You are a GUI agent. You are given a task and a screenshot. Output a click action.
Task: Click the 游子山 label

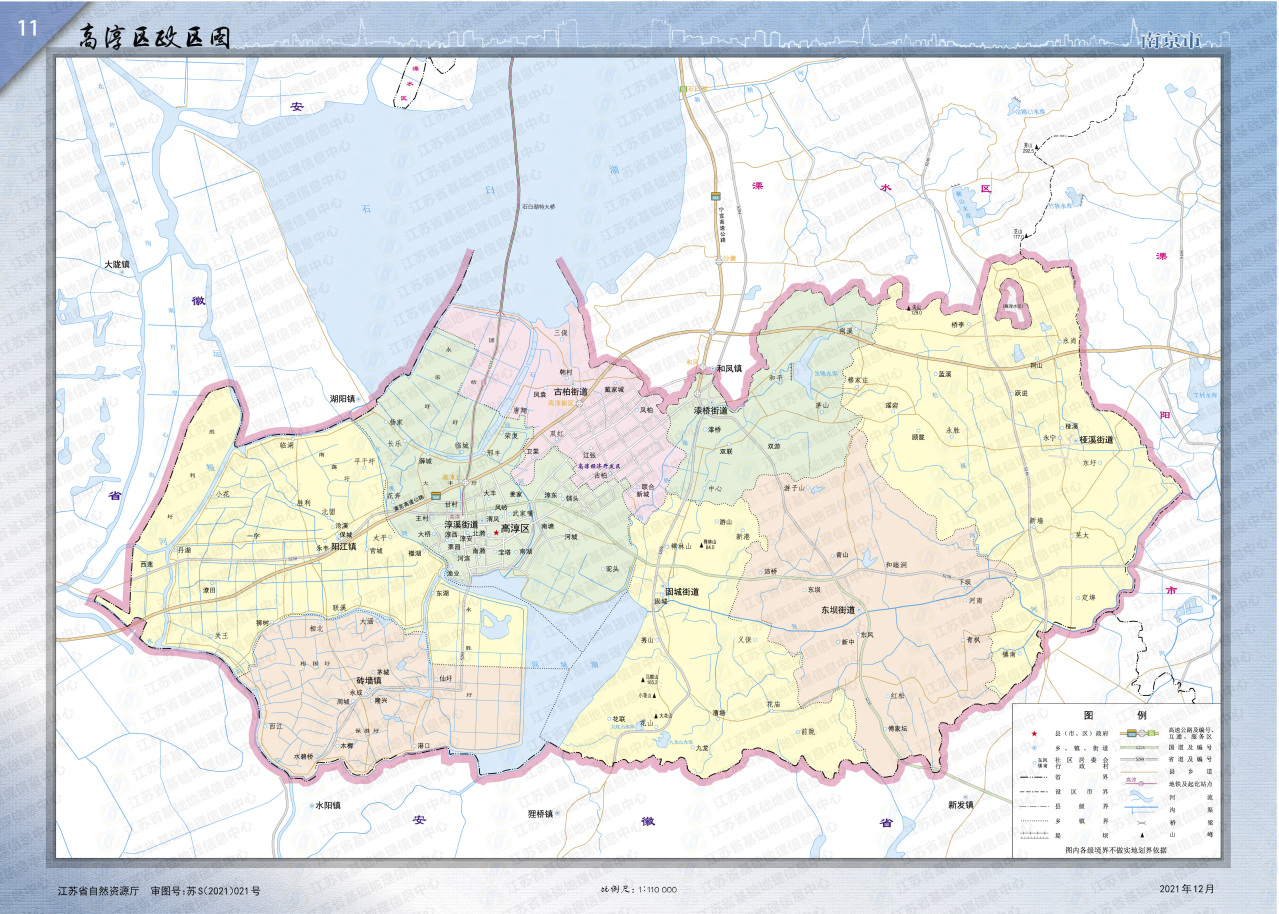tap(795, 488)
